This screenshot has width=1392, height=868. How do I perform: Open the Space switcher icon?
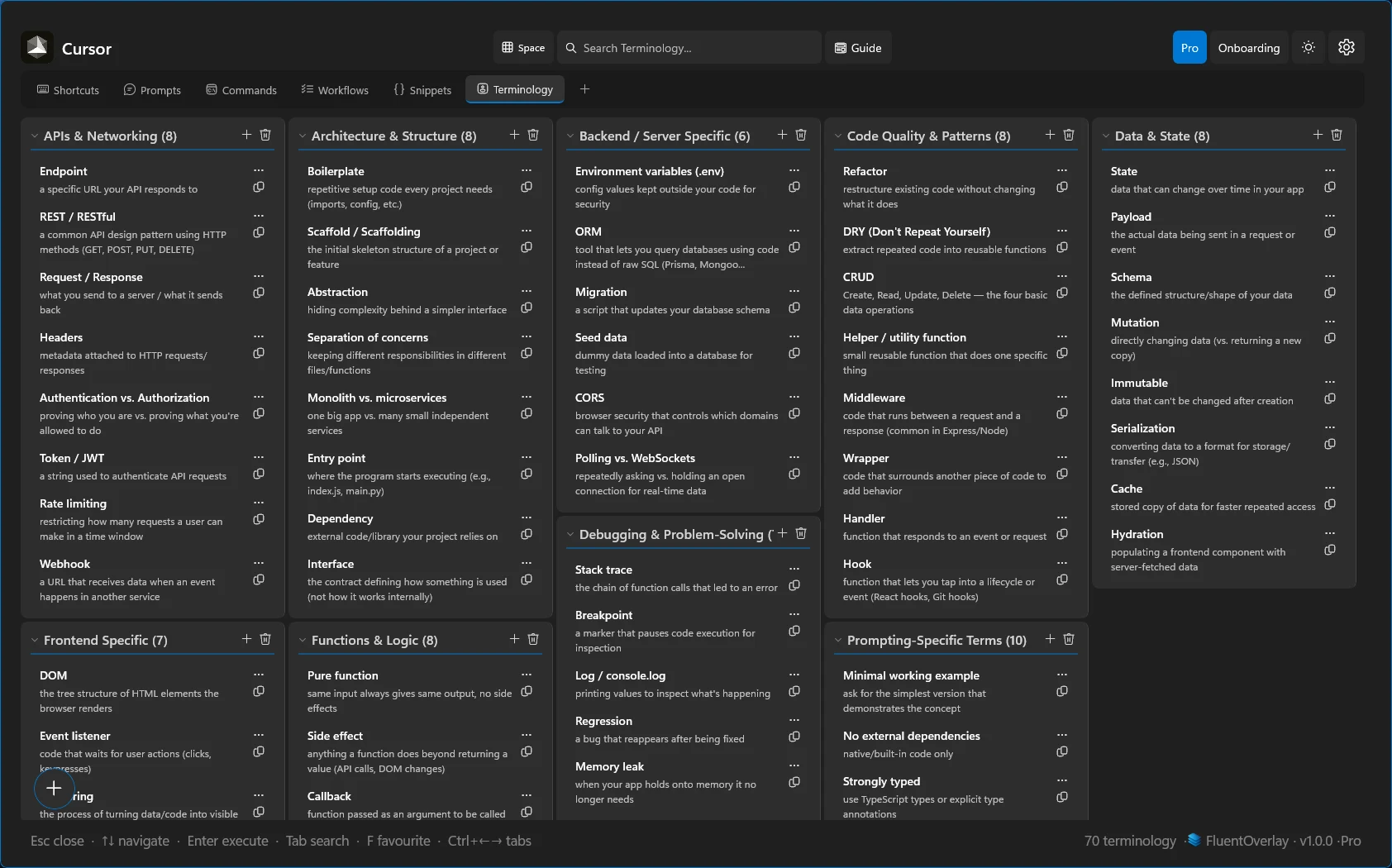[510, 47]
